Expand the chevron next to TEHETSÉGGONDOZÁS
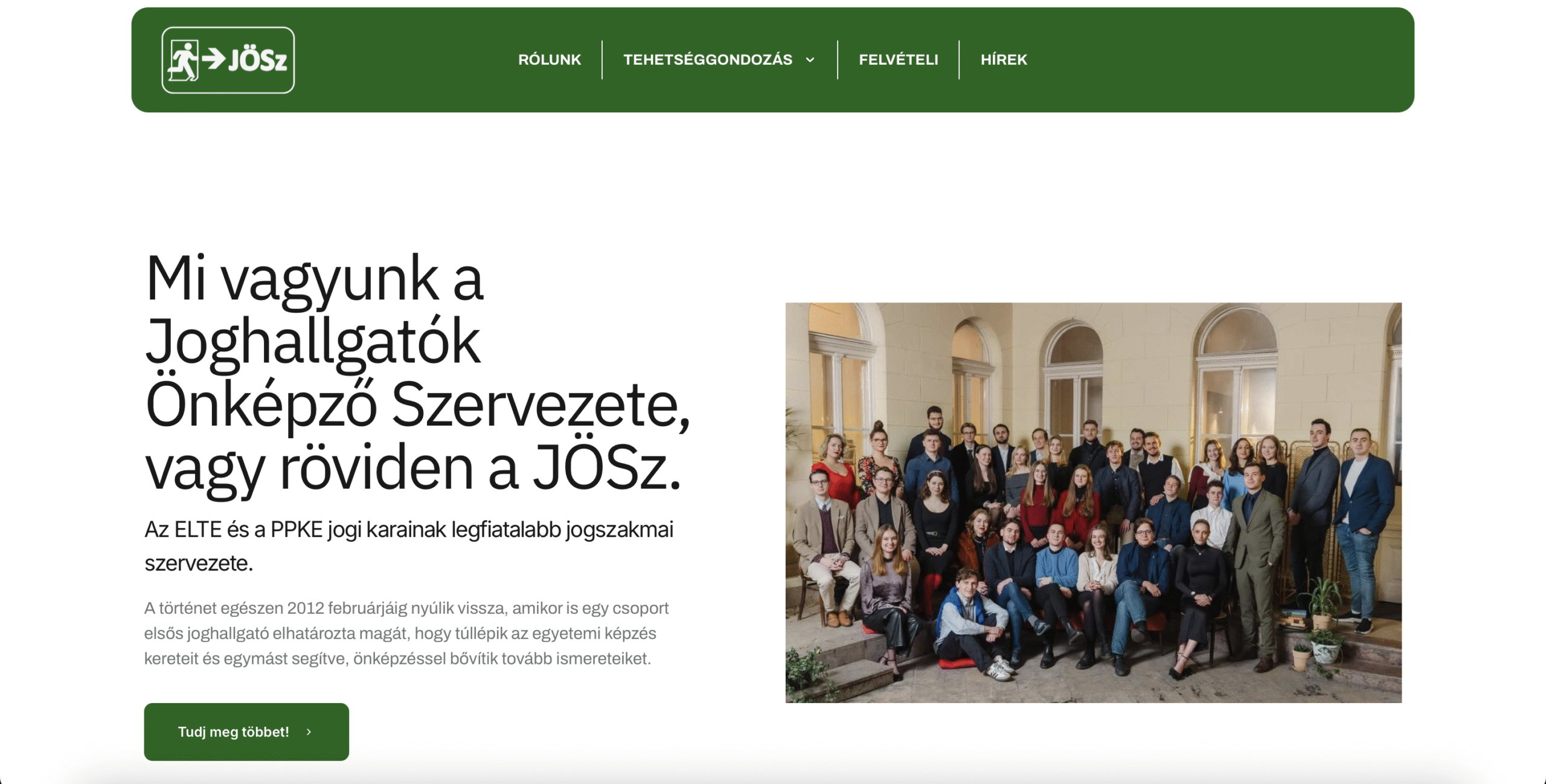The height and width of the screenshot is (784, 1546). pyautogui.click(x=810, y=60)
